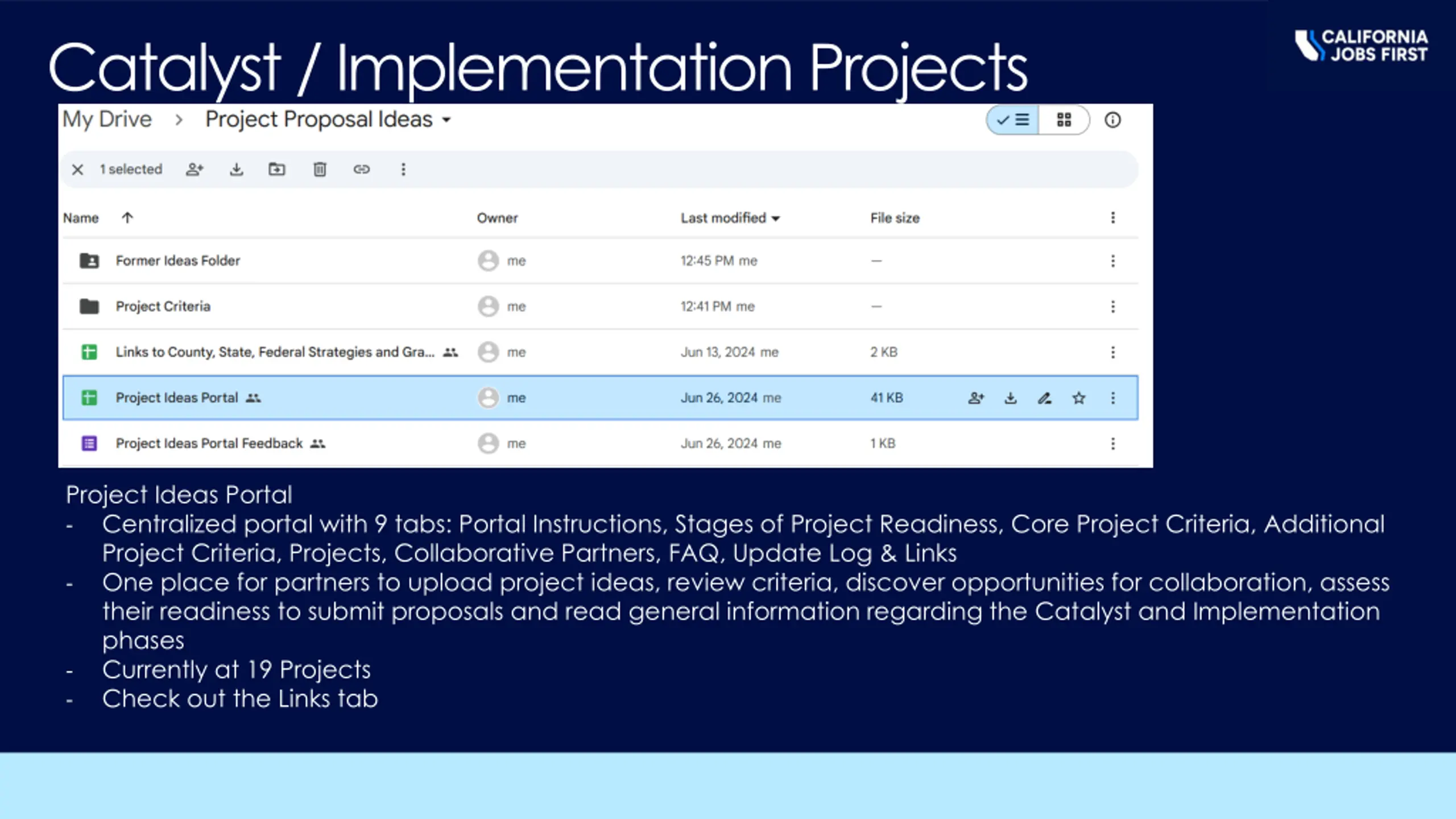This screenshot has width=1456, height=819.
Task: Expand the Project Proposal Ideas folder dropdown
Action: [x=446, y=120]
